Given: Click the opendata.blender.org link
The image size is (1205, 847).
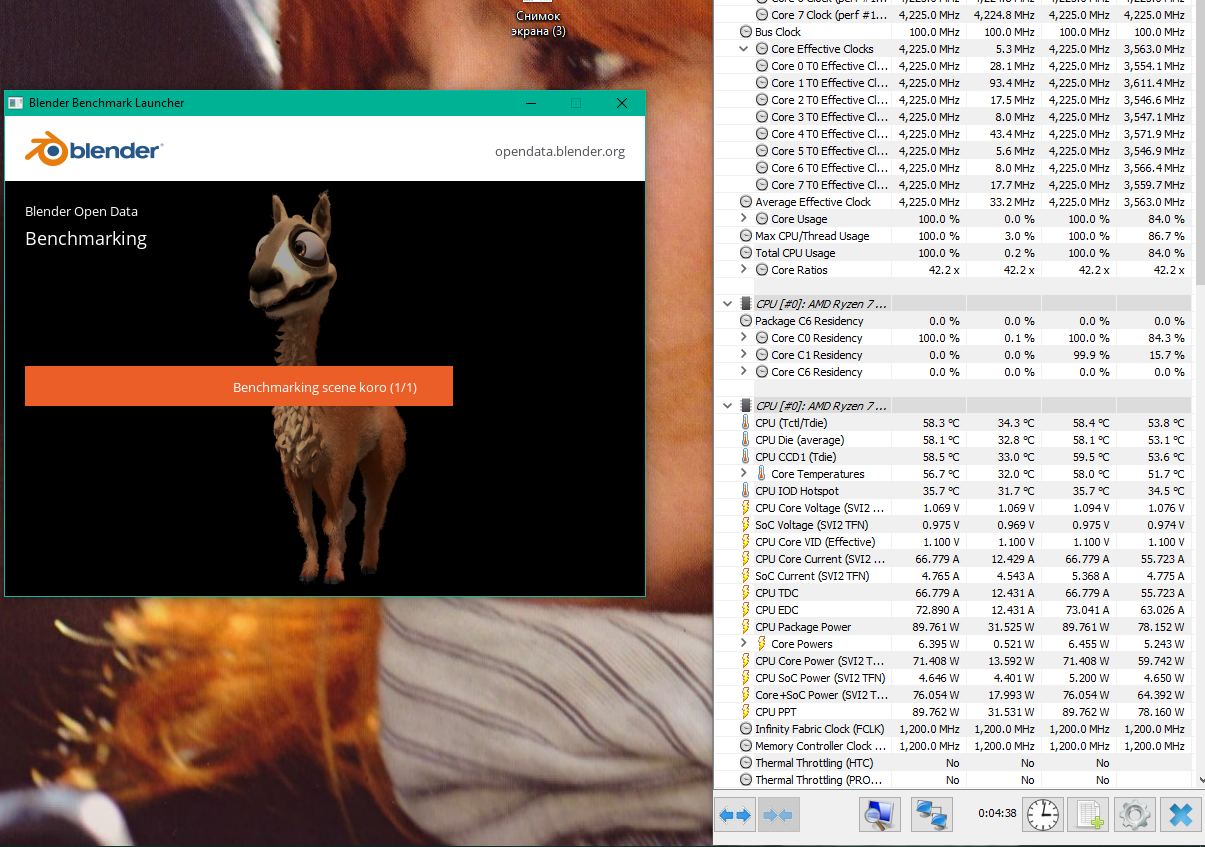Looking at the screenshot, I should coord(560,152).
